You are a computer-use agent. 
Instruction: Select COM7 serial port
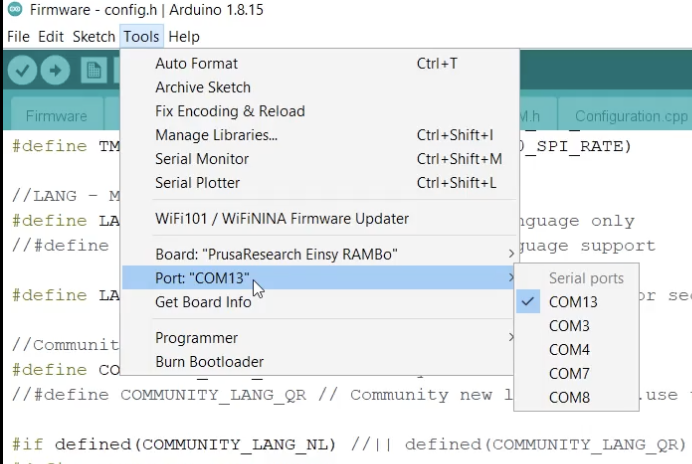pos(576,373)
